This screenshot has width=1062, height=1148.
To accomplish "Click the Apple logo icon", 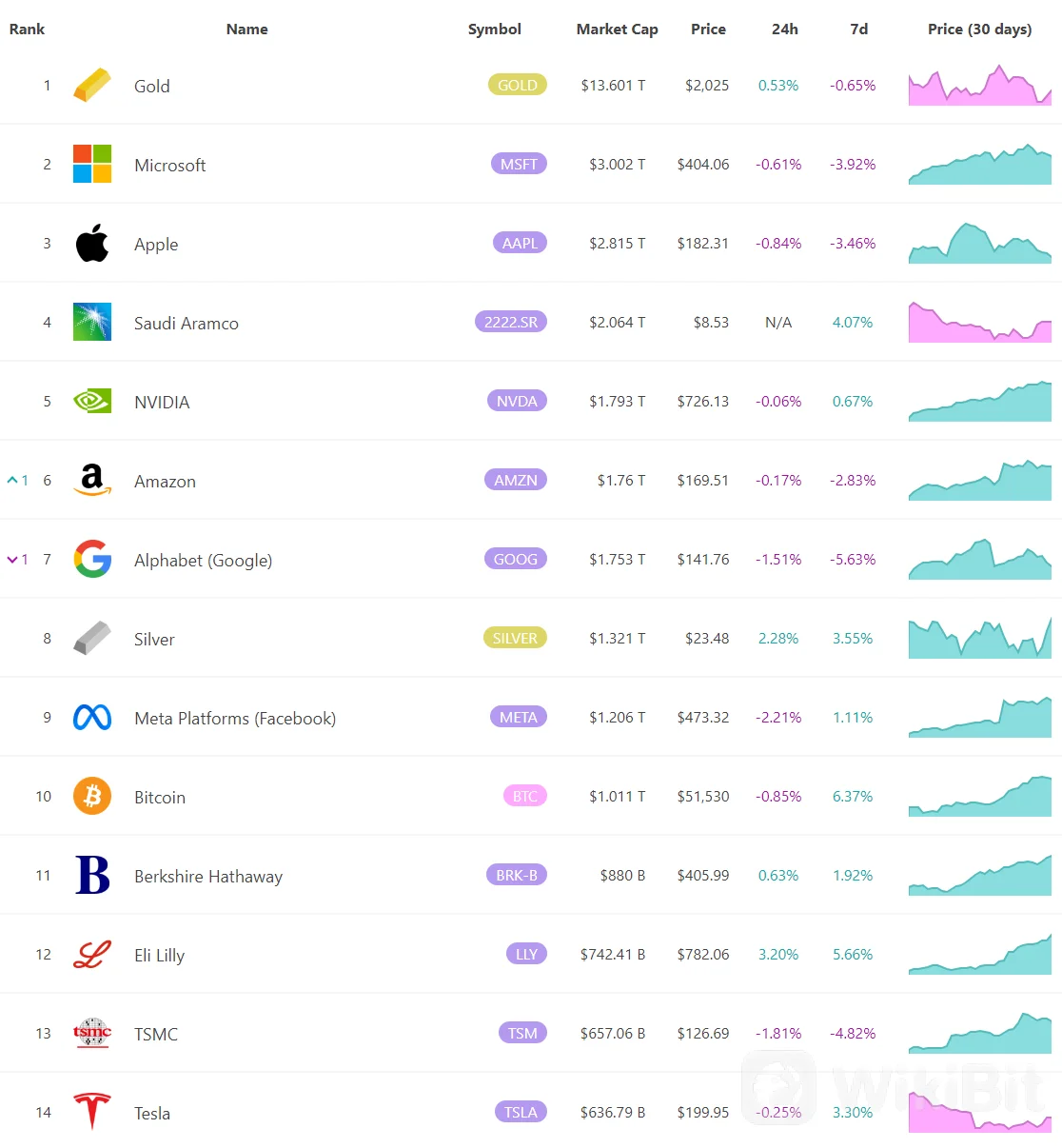I will click(92, 243).
